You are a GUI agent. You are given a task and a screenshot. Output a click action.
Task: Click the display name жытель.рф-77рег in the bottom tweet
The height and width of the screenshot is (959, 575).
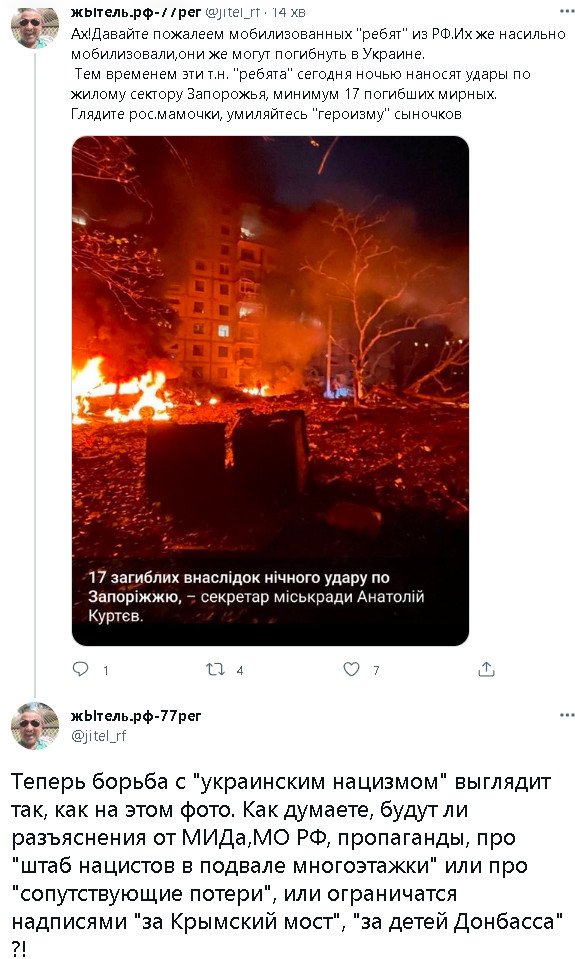pos(136,716)
